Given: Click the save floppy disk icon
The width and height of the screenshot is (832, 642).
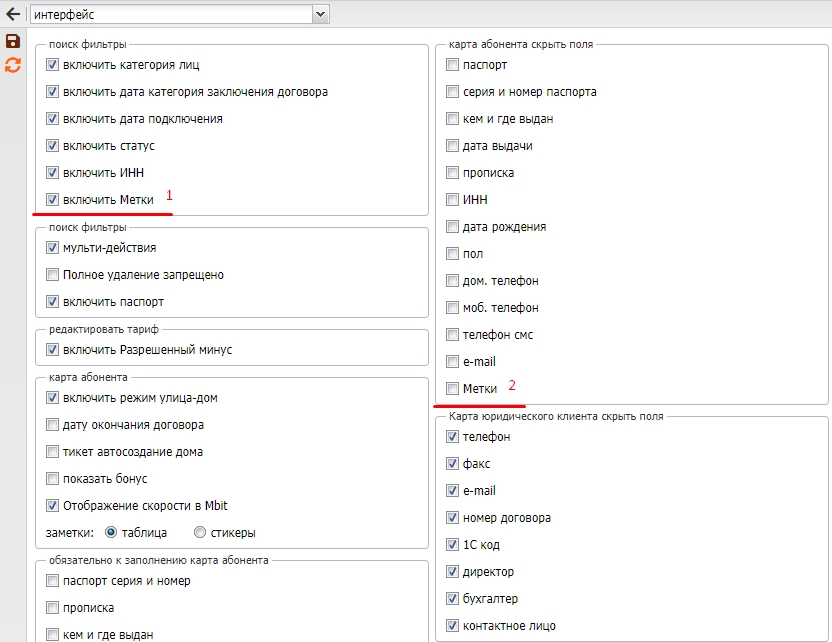Looking at the screenshot, I should 13,41.
